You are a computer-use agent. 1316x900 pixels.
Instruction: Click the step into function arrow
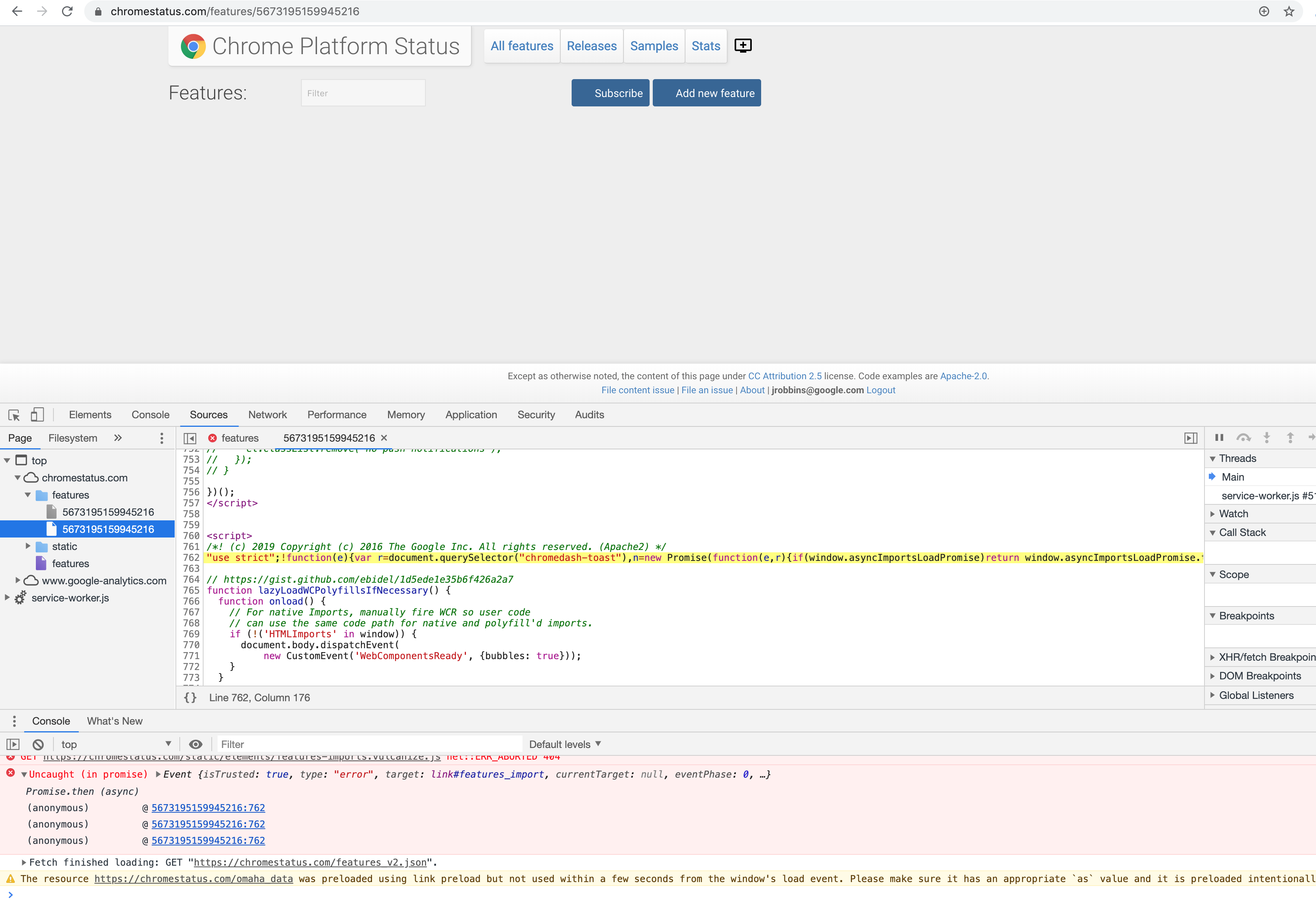(1267, 438)
